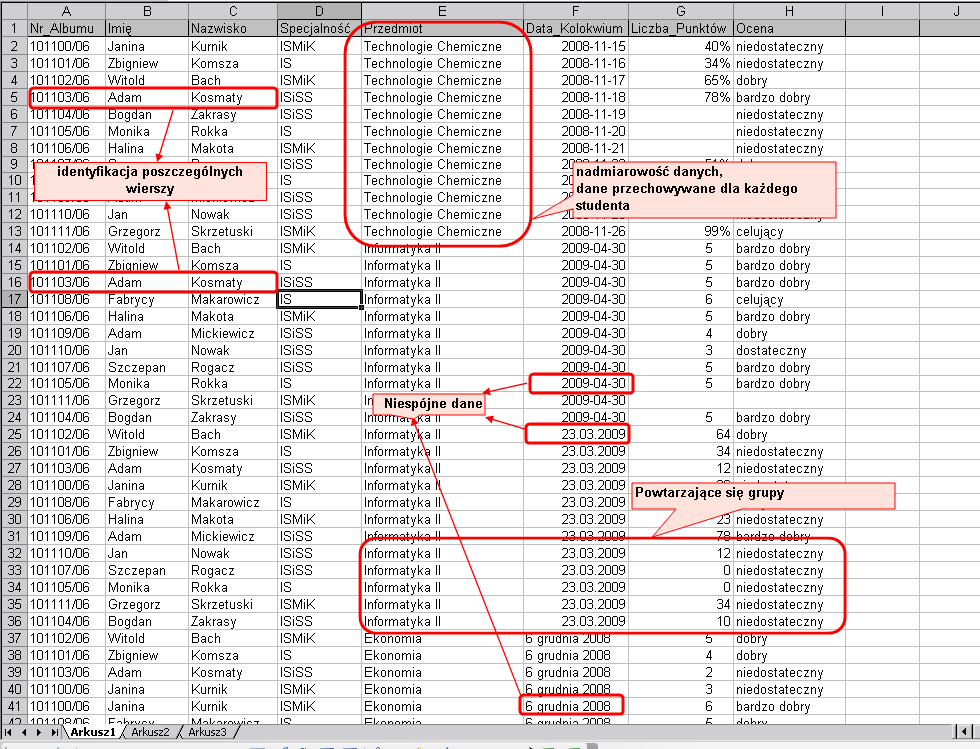This screenshot has height=749, width=980.
Task: Click the Technologie Chemiczne cell in row 6
Action: tap(442, 114)
